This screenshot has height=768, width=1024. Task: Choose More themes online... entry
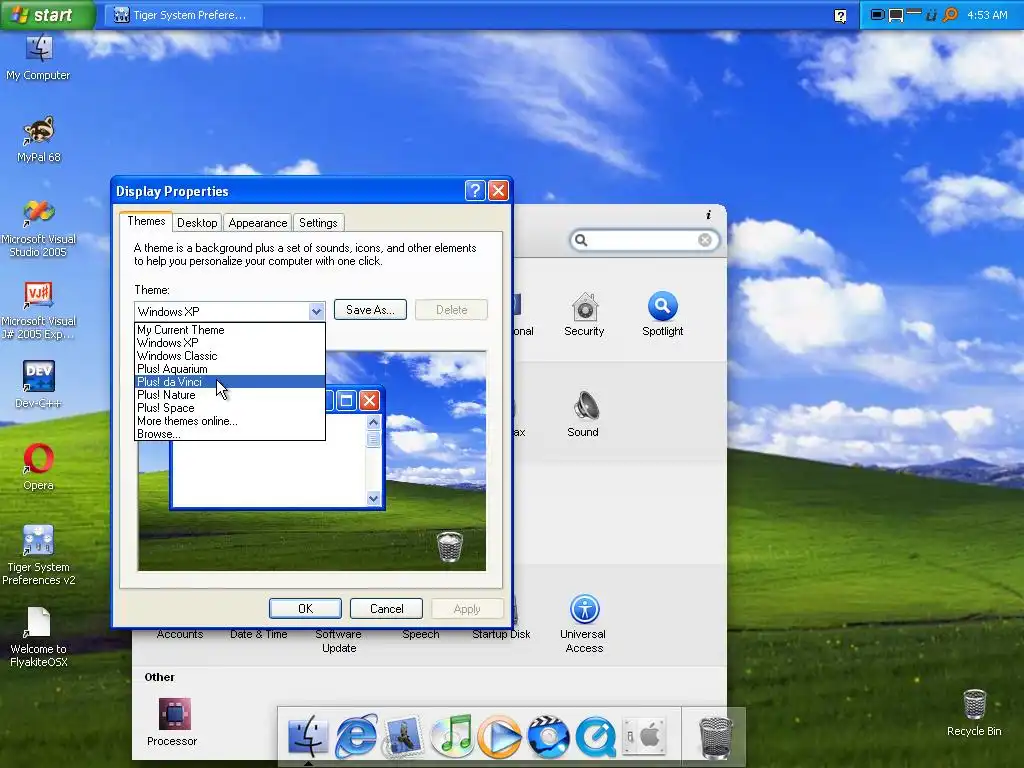tap(230, 421)
